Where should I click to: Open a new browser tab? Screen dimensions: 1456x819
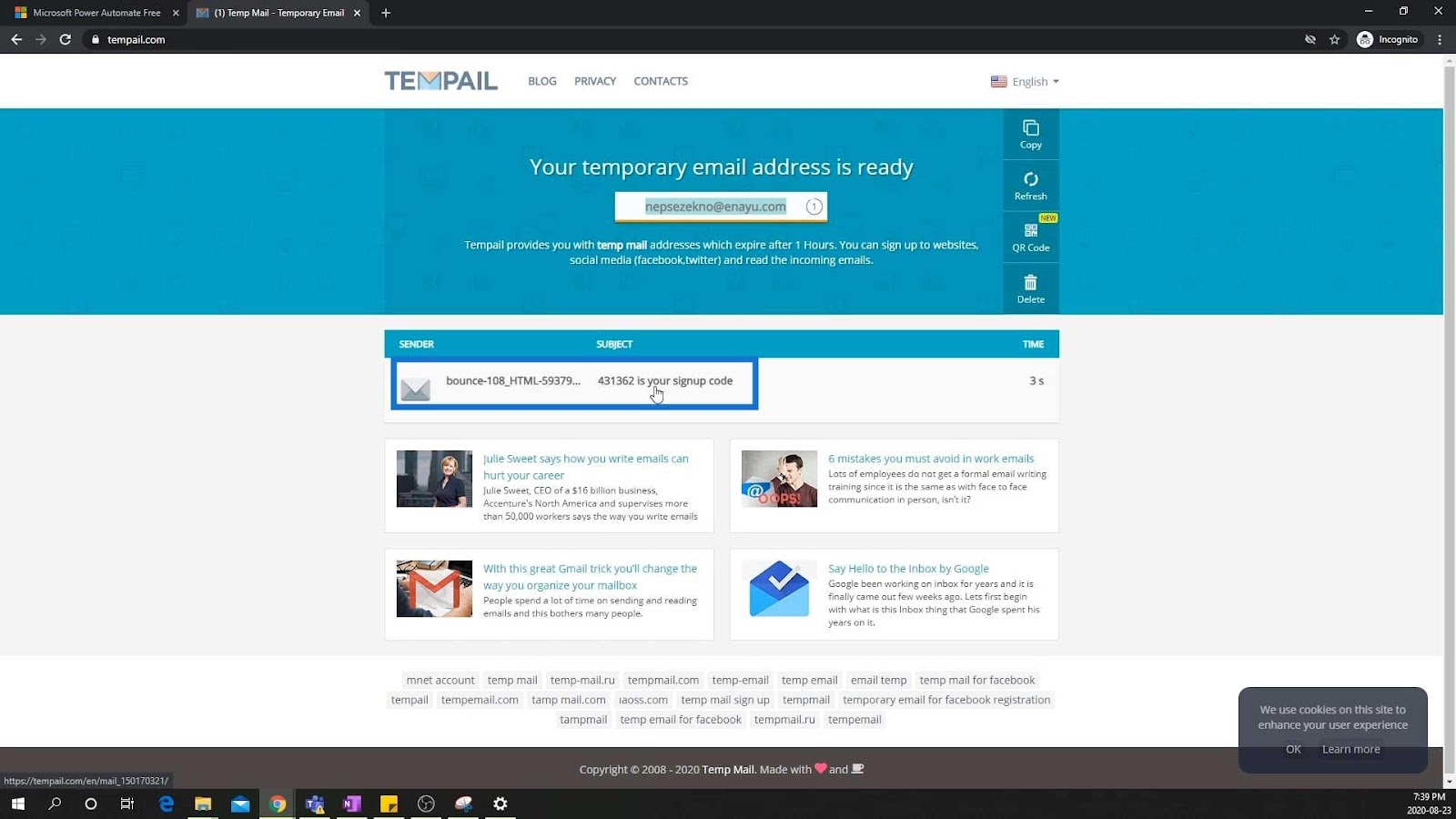pyautogui.click(x=386, y=13)
